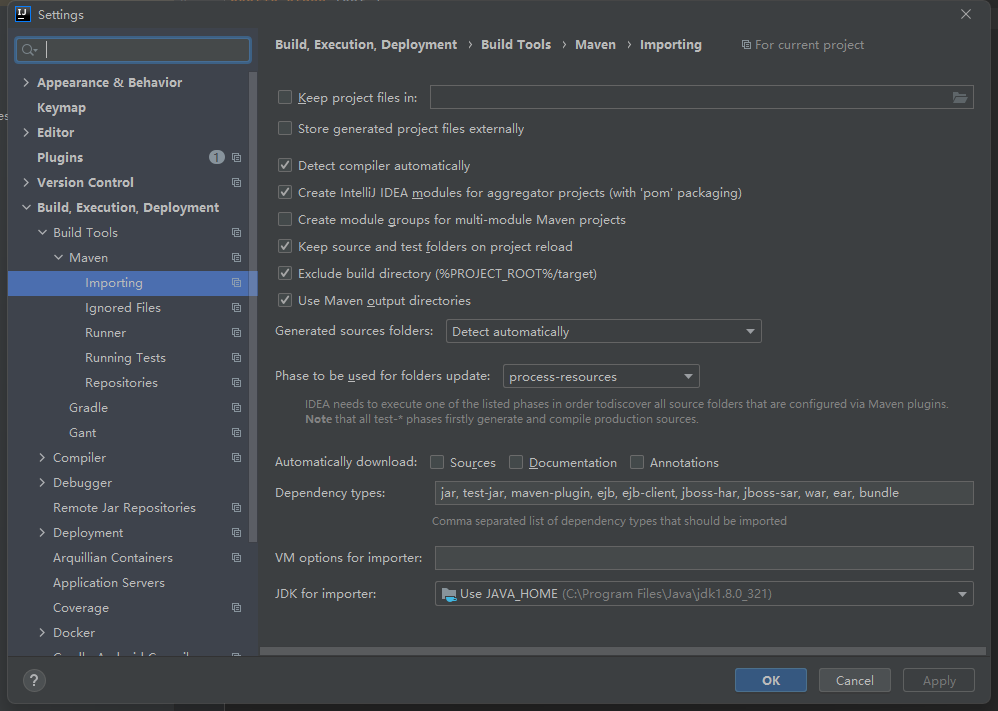Click inside the Dependency types field
998x711 pixels.
[700, 492]
